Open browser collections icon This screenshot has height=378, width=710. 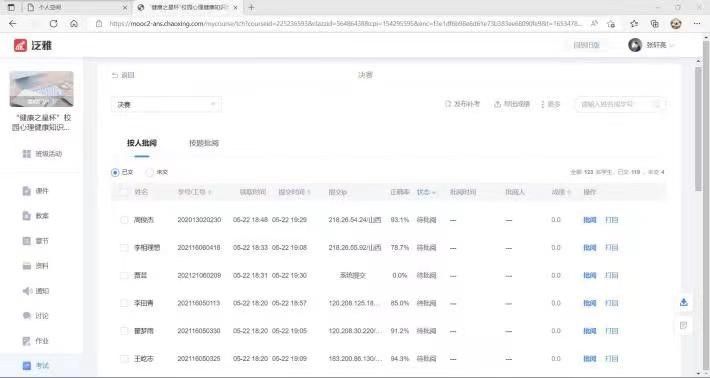click(x=655, y=24)
